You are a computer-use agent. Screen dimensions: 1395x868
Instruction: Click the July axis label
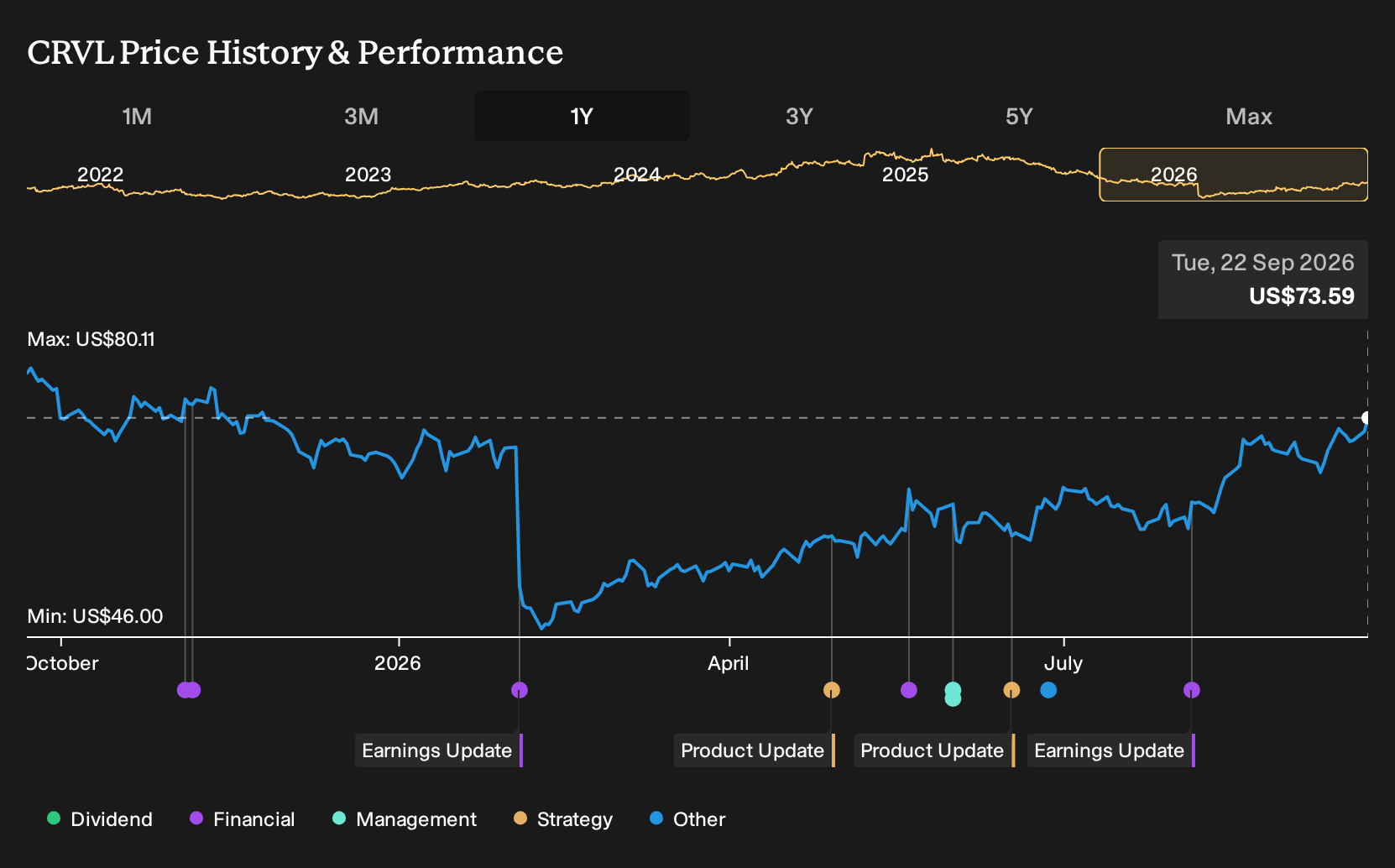coord(1063,663)
